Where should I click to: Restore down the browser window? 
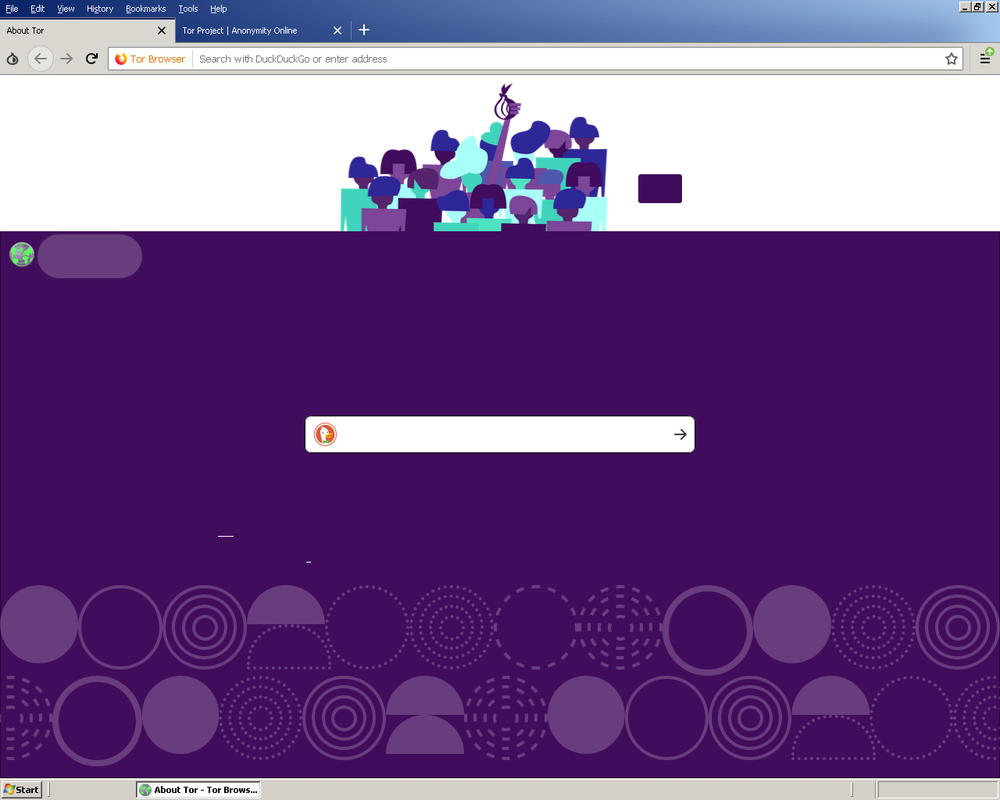977,6
